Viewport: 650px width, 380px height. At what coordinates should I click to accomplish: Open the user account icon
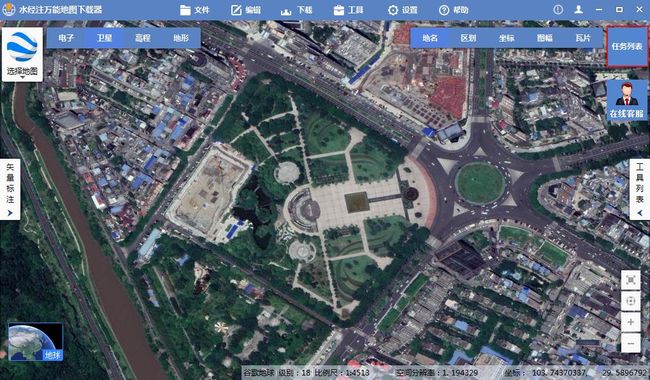(x=579, y=10)
